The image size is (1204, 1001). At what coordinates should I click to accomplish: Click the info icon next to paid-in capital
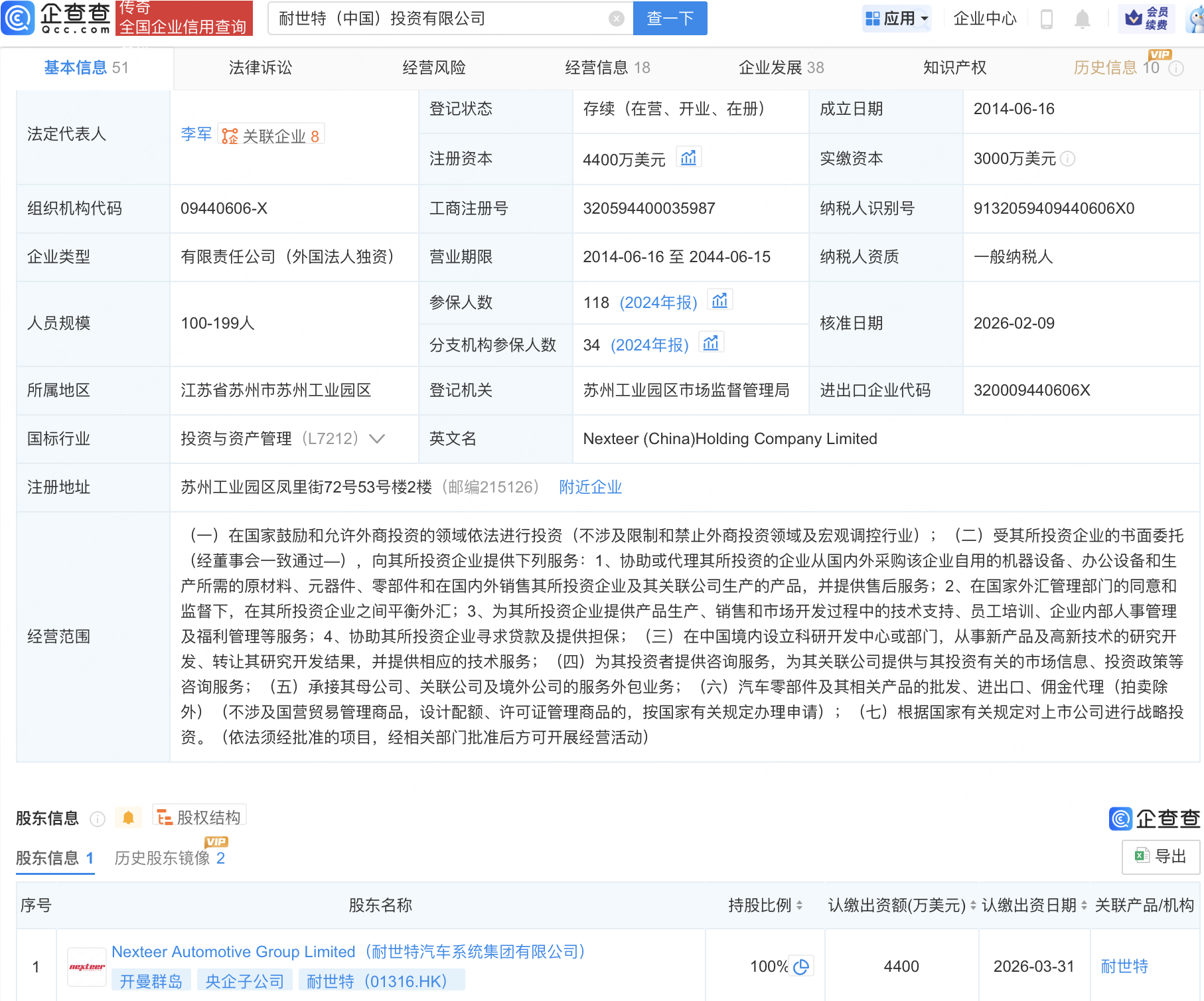1068,159
